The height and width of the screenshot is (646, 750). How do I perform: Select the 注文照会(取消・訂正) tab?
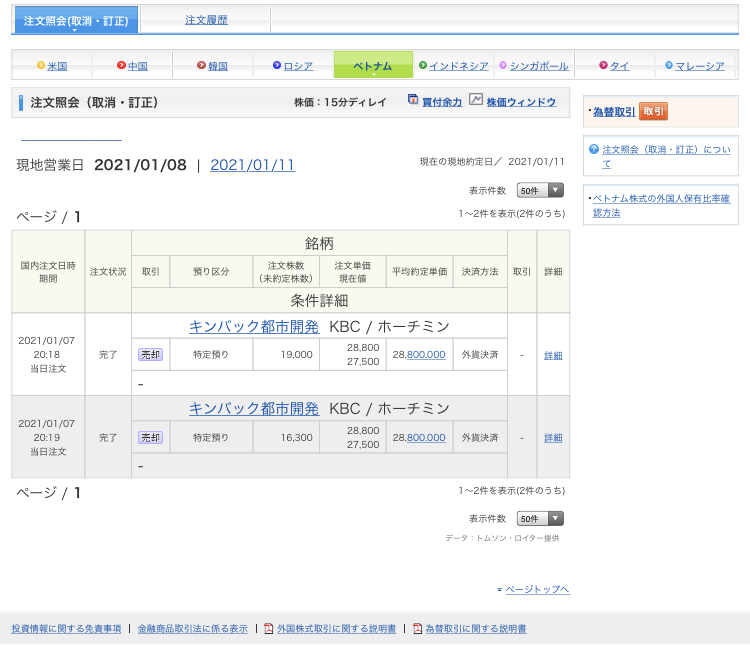tap(76, 20)
